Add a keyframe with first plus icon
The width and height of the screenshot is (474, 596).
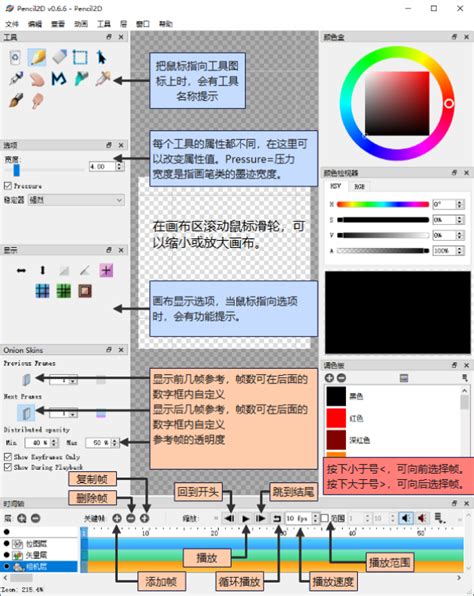[x=117, y=518]
